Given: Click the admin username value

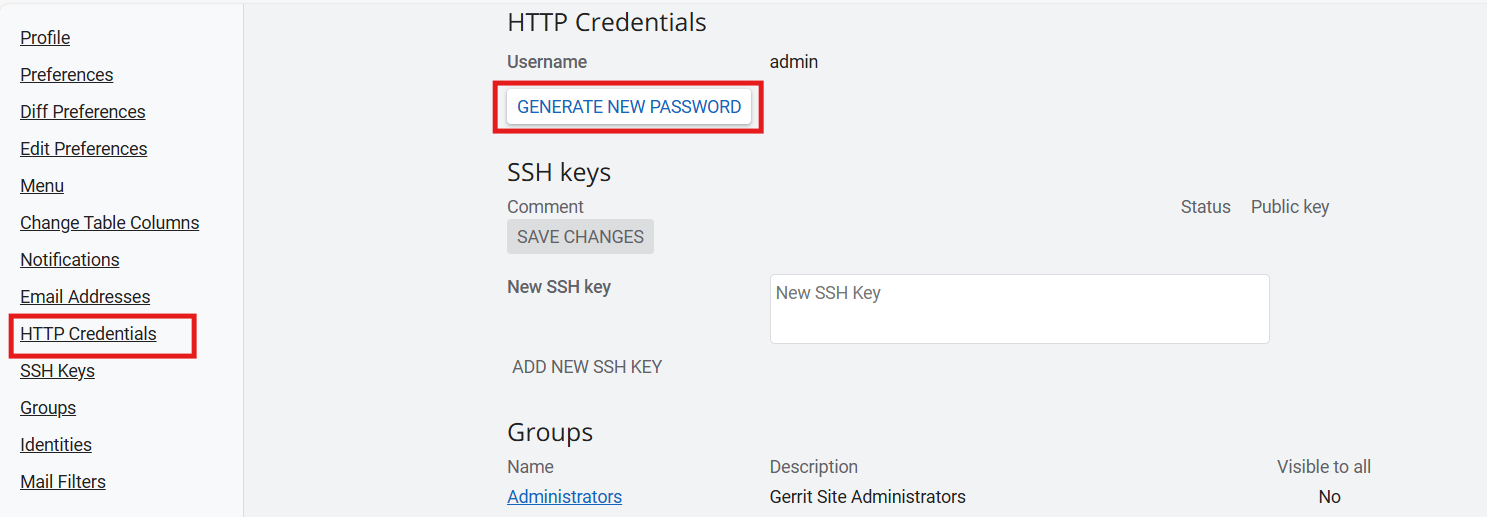Looking at the screenshot, I should (794, 62).
